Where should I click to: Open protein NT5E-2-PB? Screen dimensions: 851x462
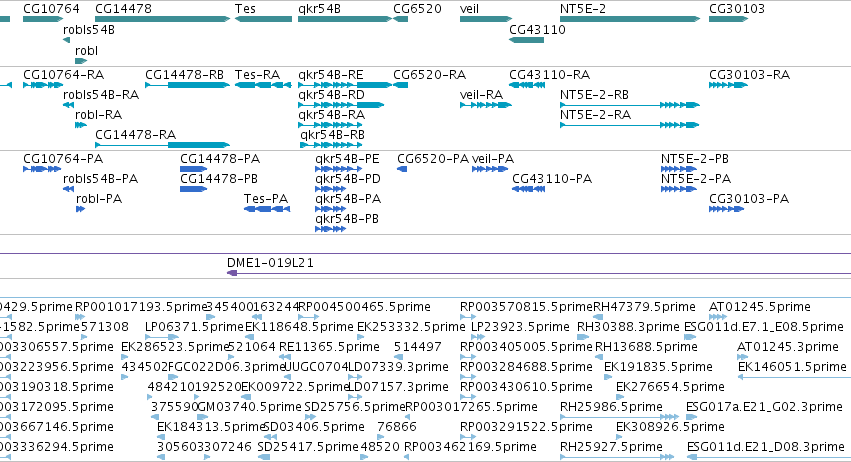click(679, 169)
